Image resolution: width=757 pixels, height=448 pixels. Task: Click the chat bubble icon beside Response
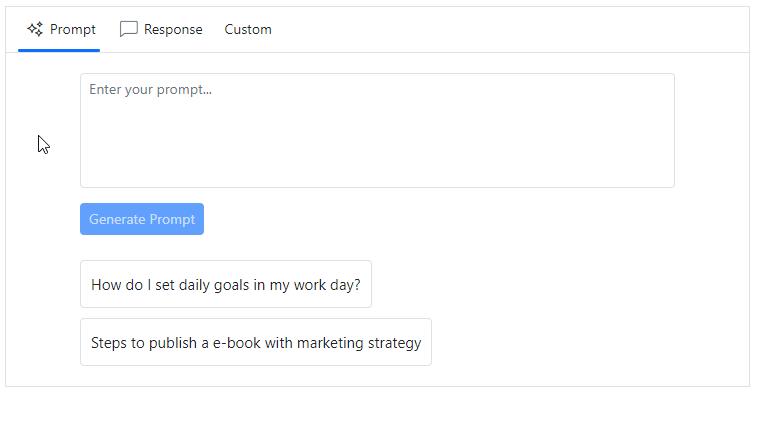129,29
